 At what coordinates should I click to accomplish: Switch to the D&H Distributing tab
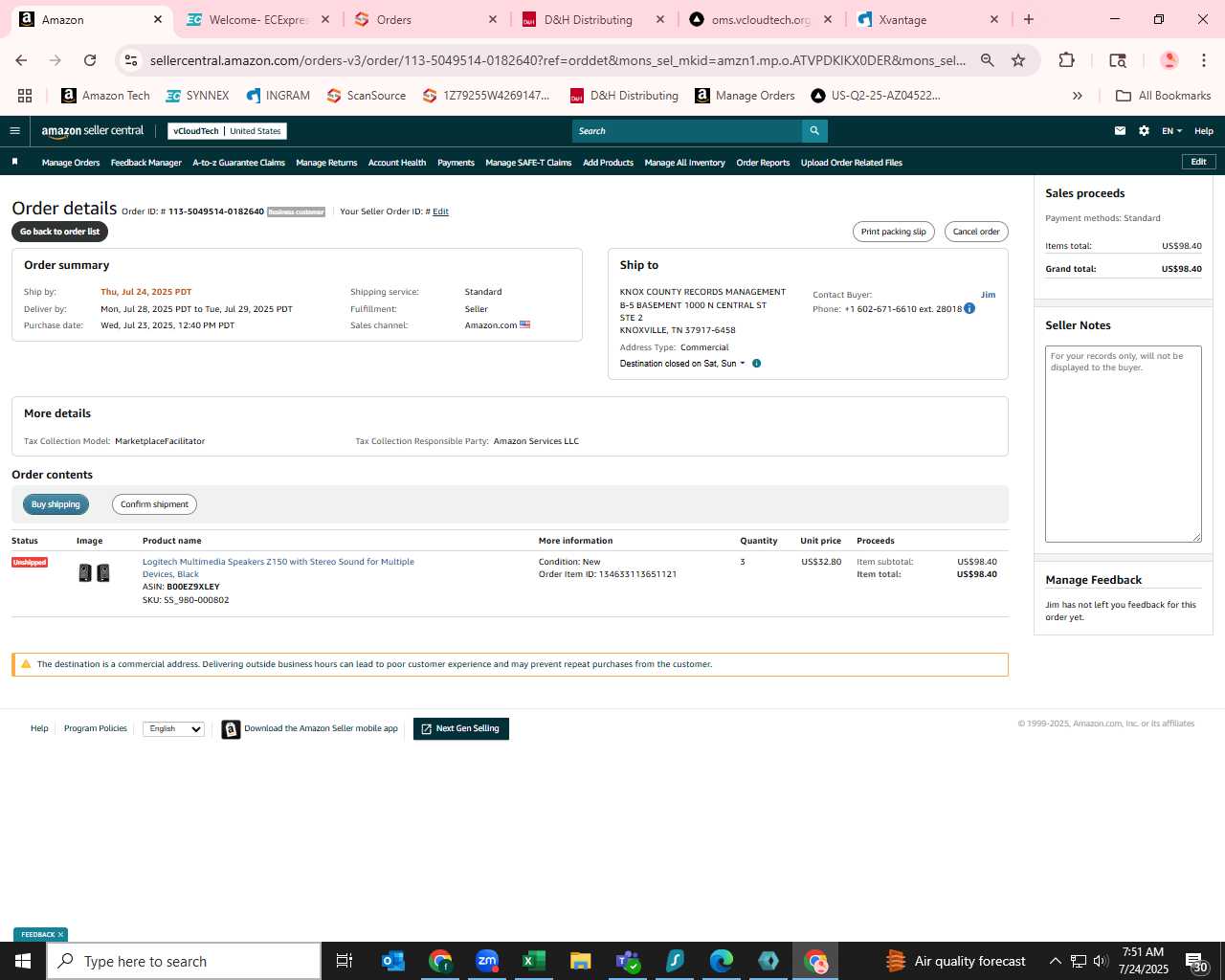tap(592, 19)
